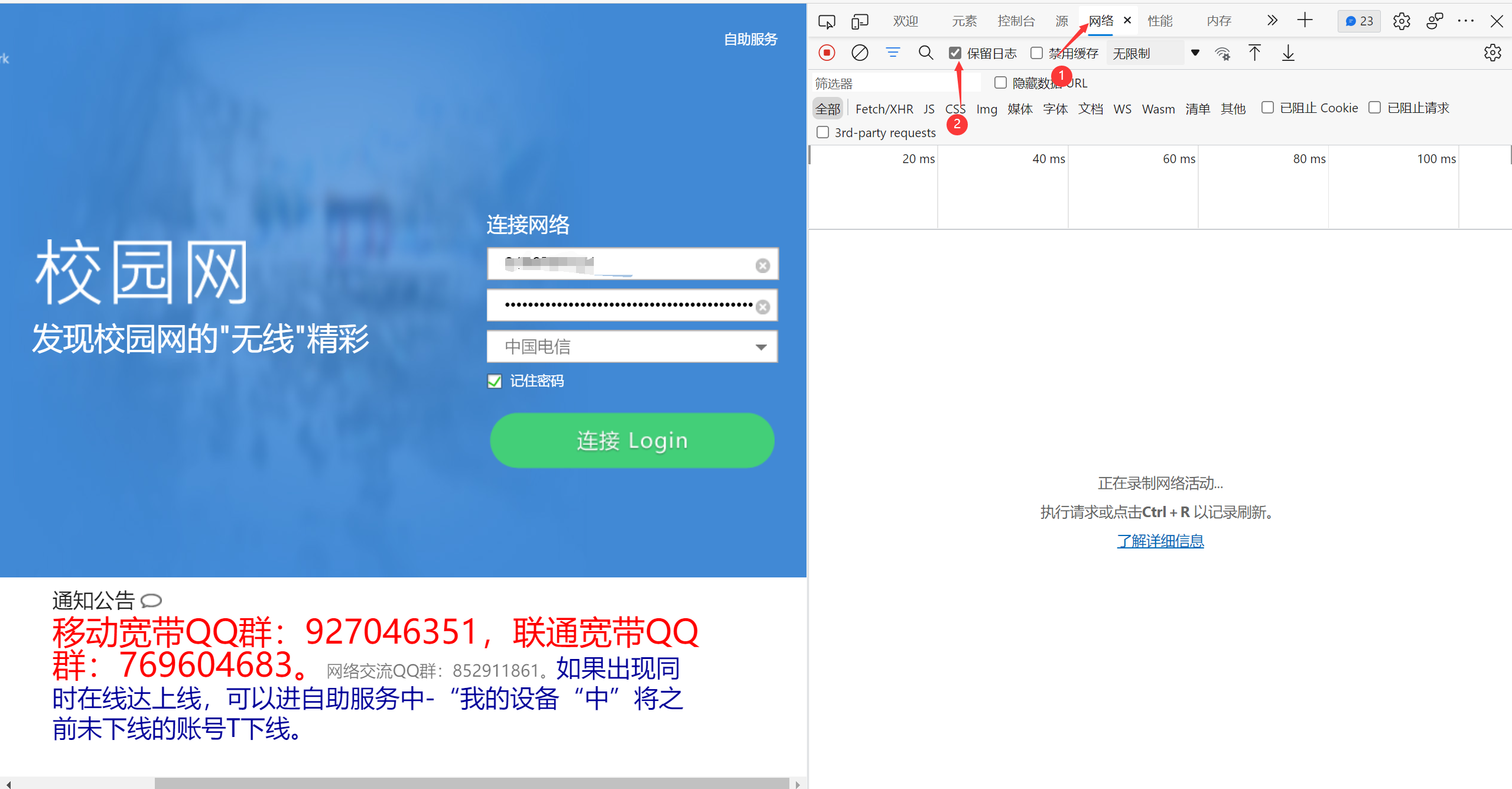Expand the hidden DevTools panels chevron
Screen dimensions: 1512x789
click(x=1272, y=21)
